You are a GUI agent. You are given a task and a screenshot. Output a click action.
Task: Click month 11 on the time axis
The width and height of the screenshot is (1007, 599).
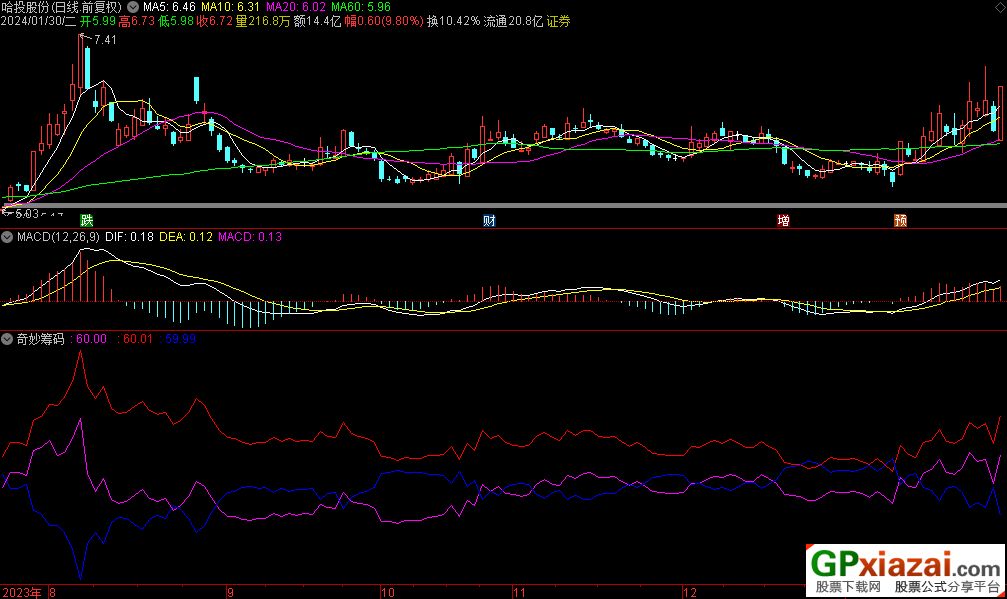tap(520, 593)
